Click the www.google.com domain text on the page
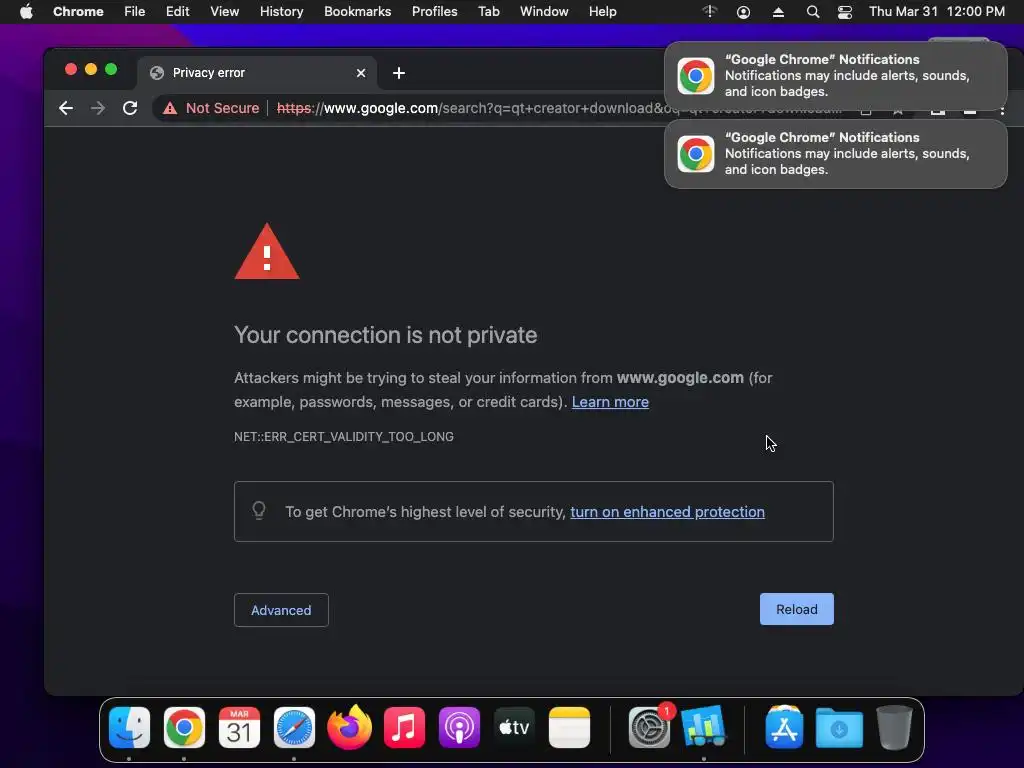 680,378
